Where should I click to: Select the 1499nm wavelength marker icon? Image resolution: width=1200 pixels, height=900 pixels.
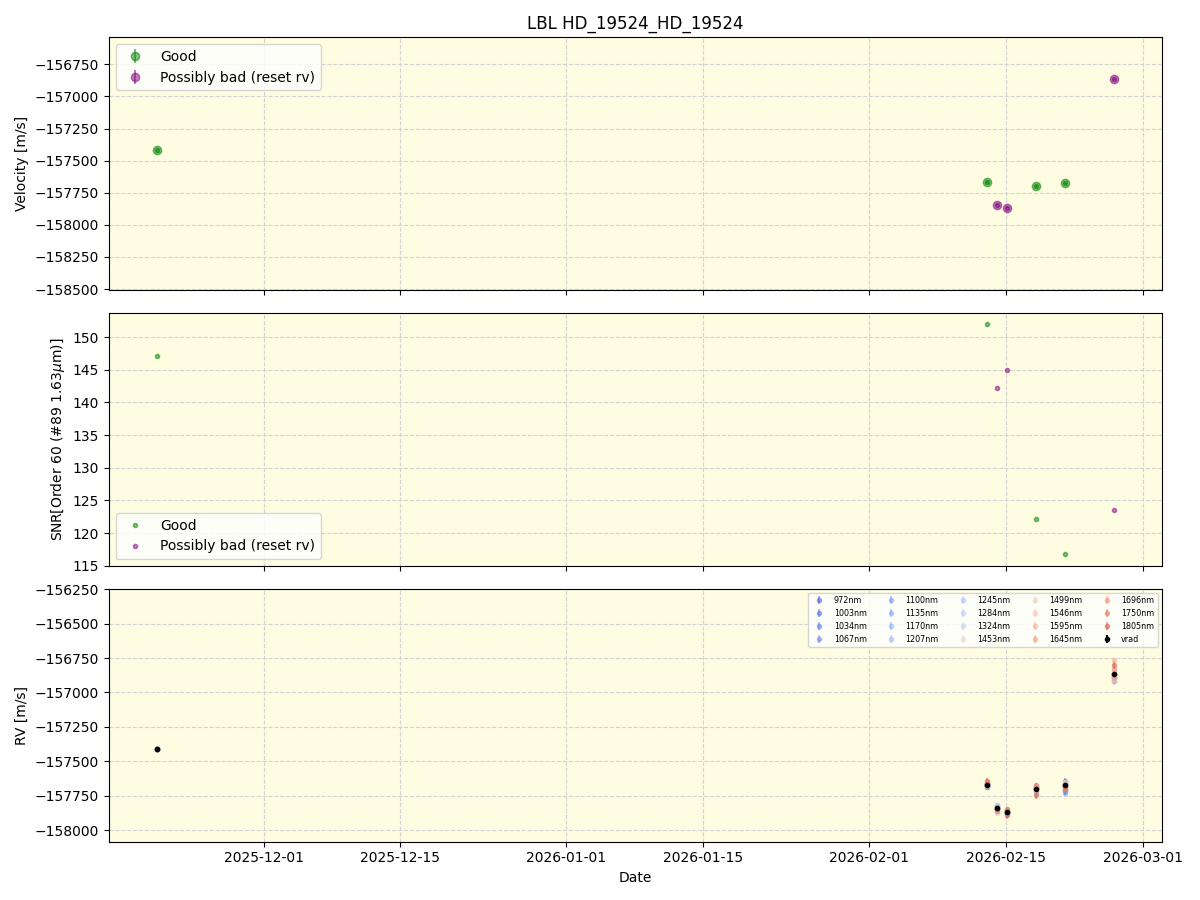1034,600
